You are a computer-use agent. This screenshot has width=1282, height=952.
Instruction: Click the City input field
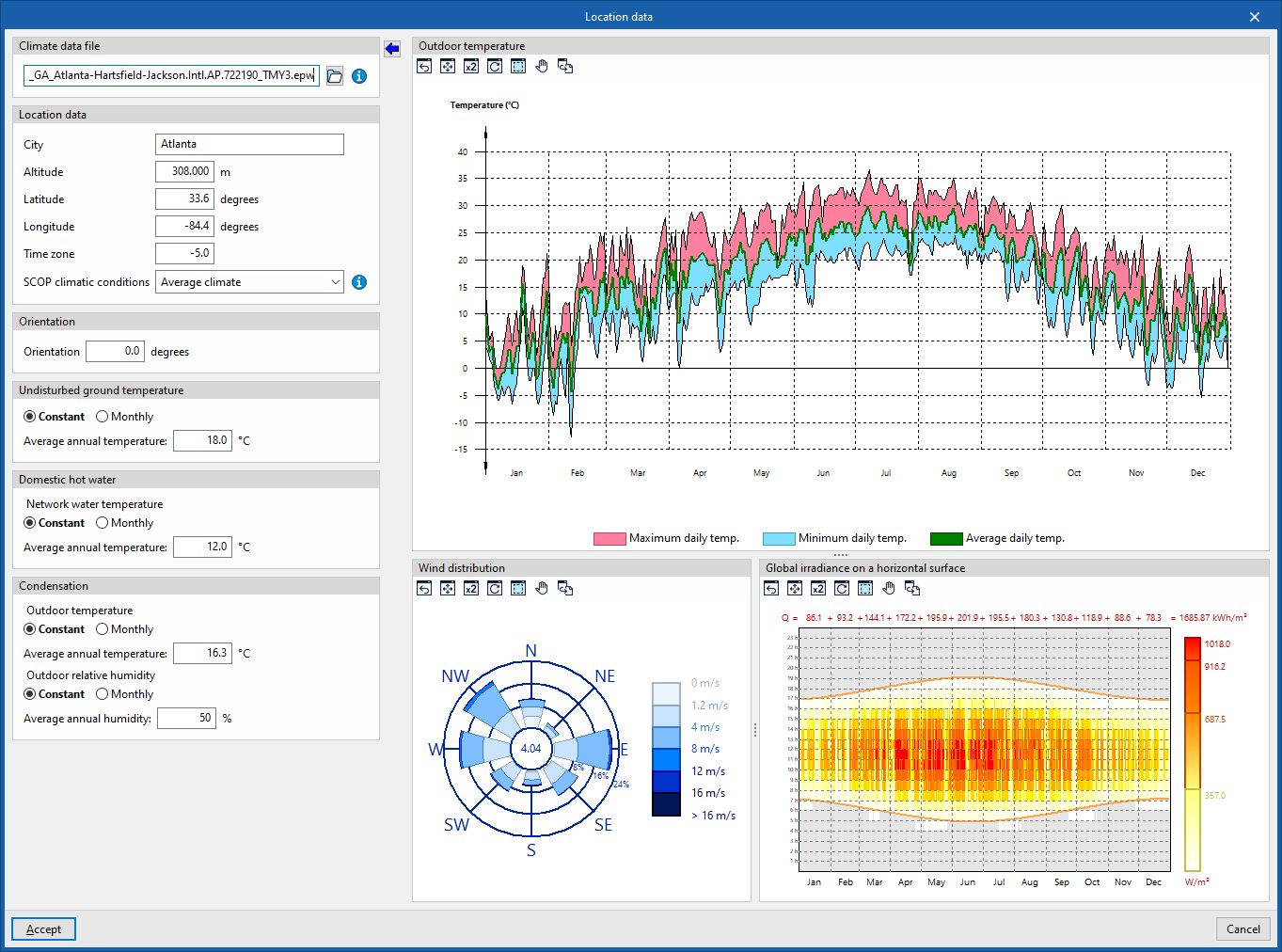pos(249,144)
